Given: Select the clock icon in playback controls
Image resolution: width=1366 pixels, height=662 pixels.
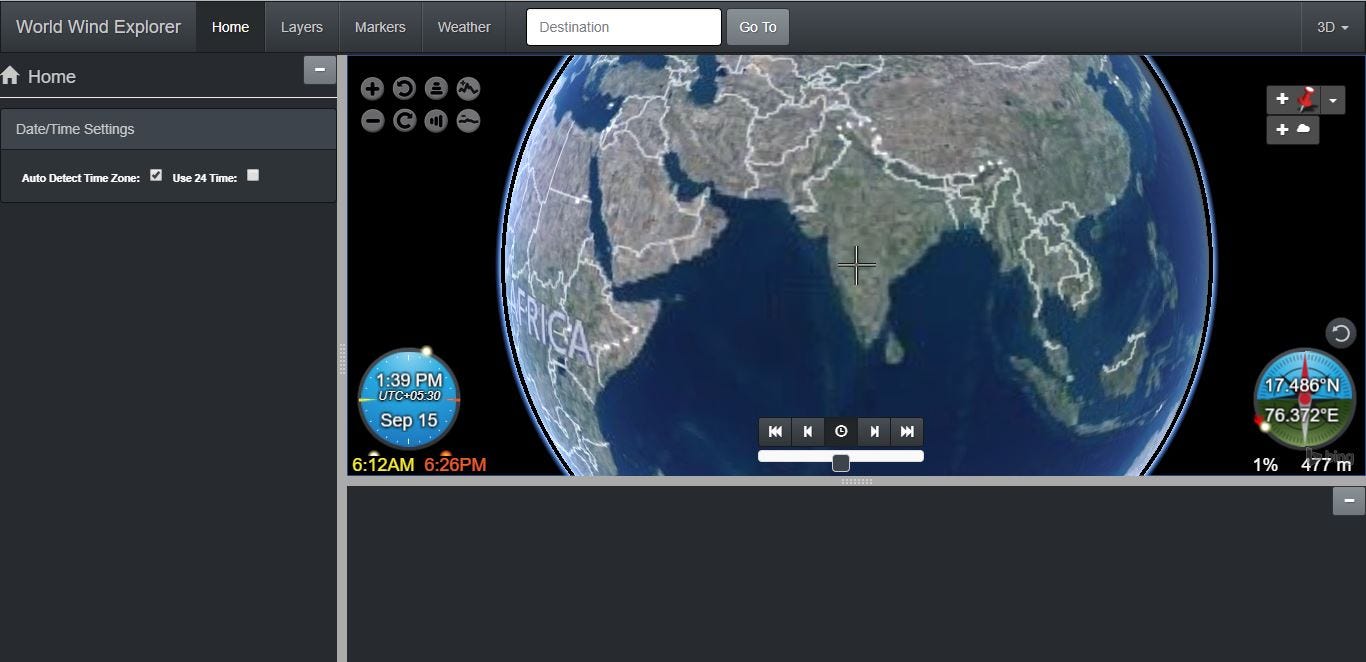Looking at the screenshot, I should [x=841, y=431].
